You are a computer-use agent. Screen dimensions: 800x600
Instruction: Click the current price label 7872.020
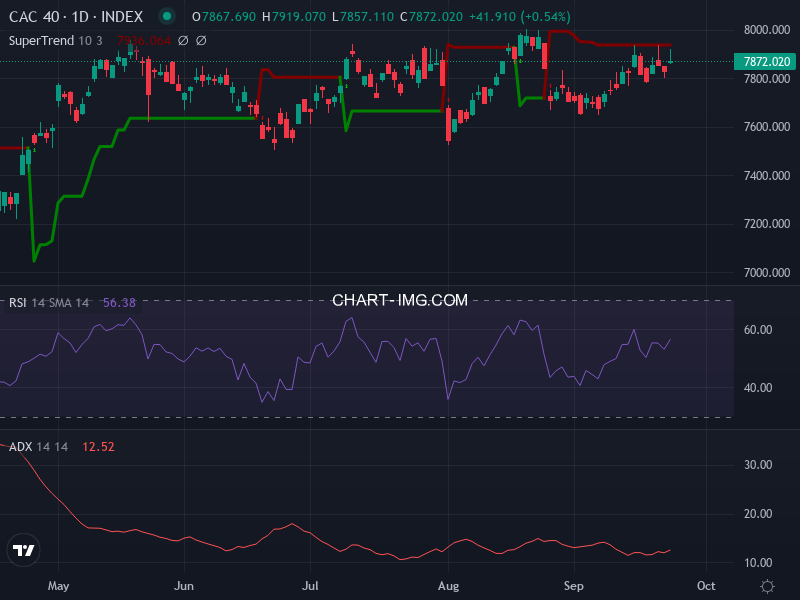coord(766,62)
